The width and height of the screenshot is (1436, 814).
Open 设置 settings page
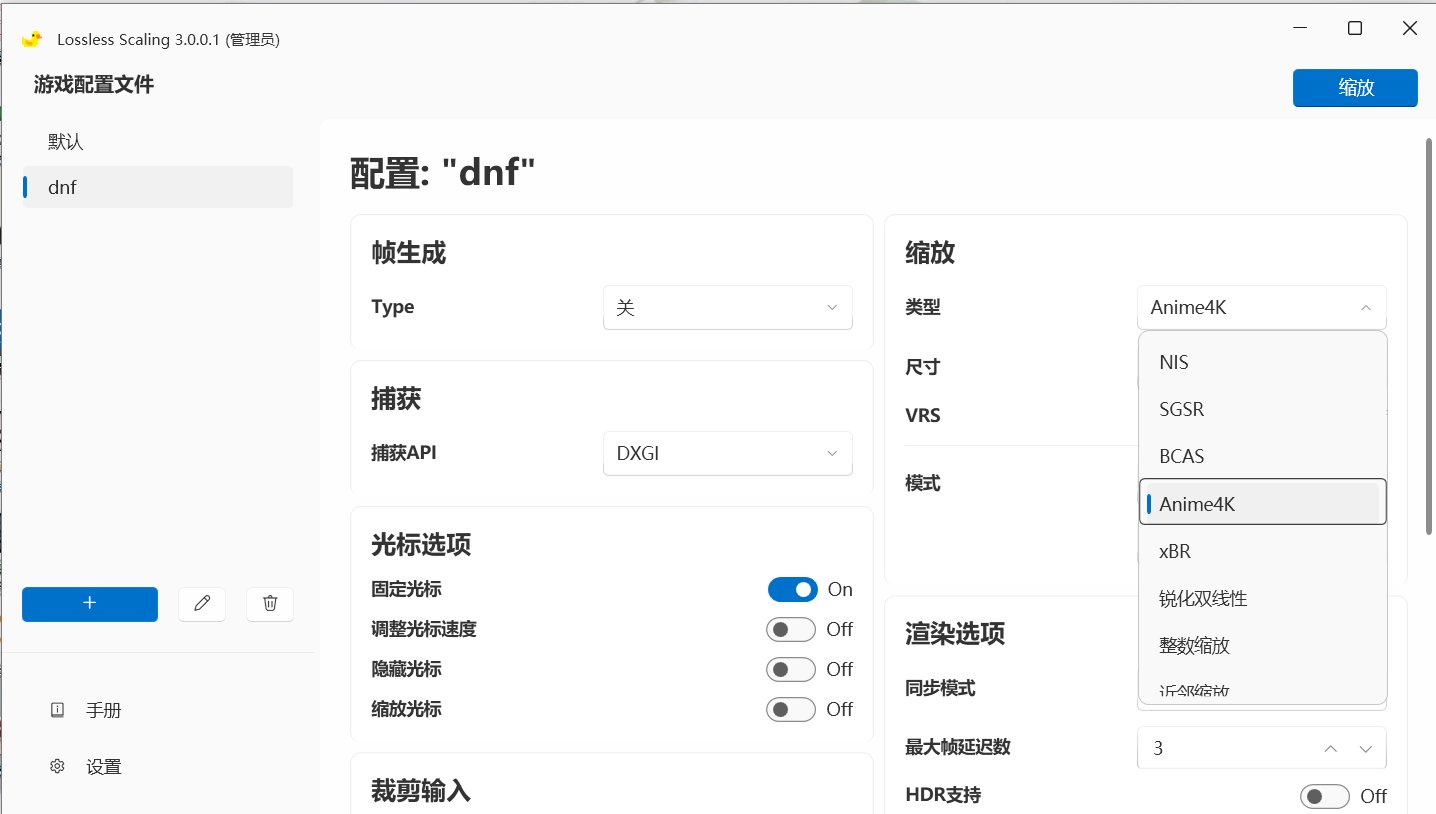tap(104, 768)
